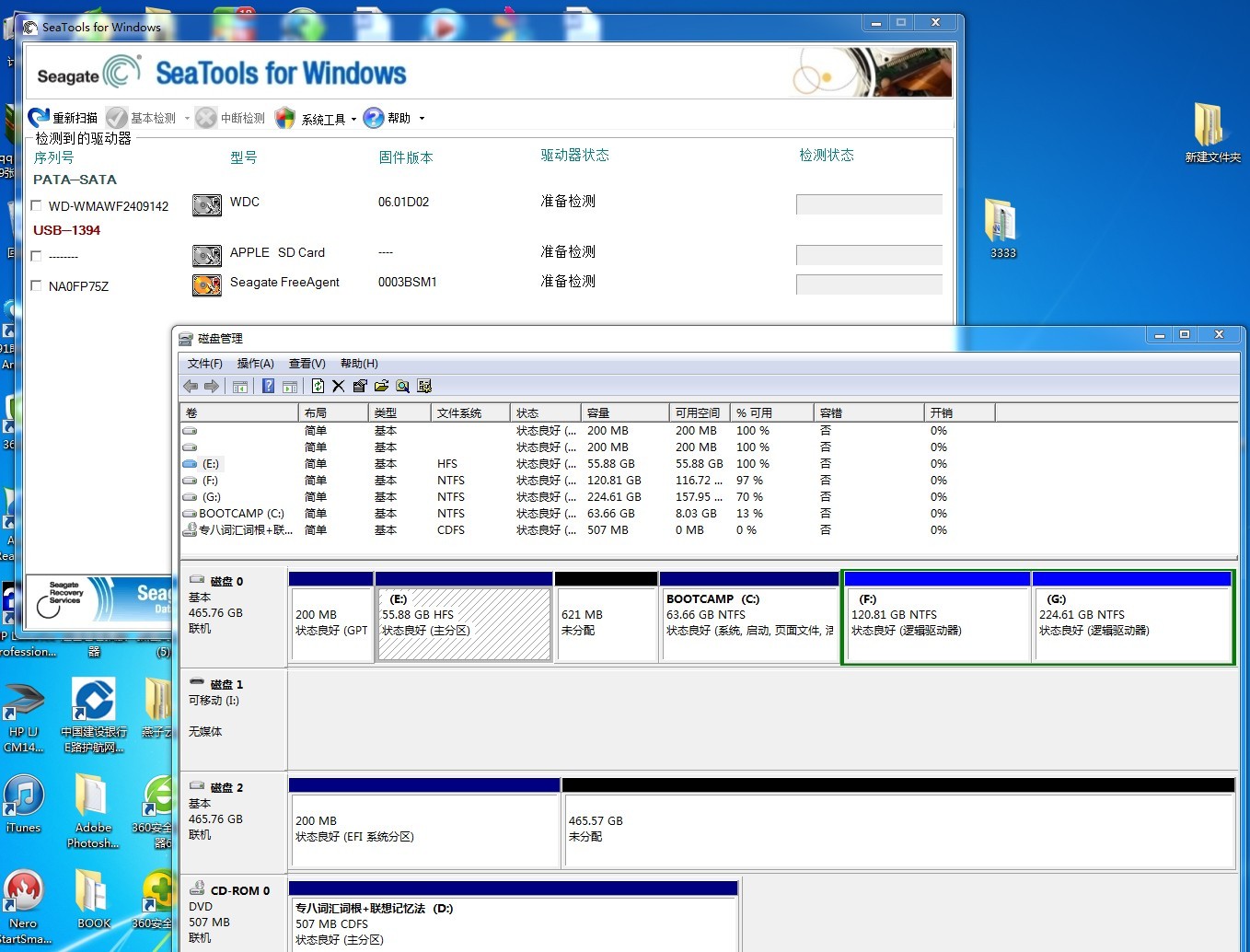Image resolution: width=1250 pixels, height=952 pixels.
Task: Click the 重新扫描 rescan icon in SeaTools
Action: coord(39,118)
